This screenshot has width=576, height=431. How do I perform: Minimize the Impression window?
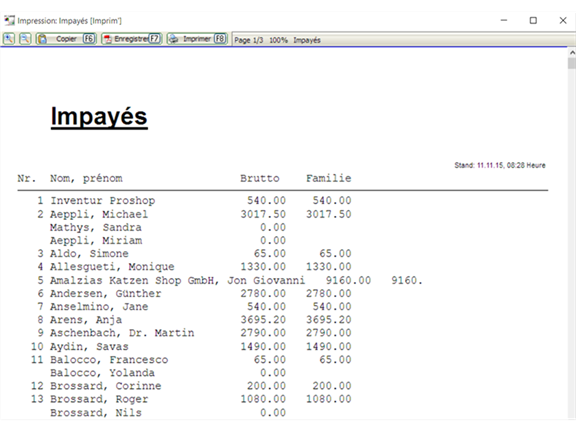click(x=504, y=21)
